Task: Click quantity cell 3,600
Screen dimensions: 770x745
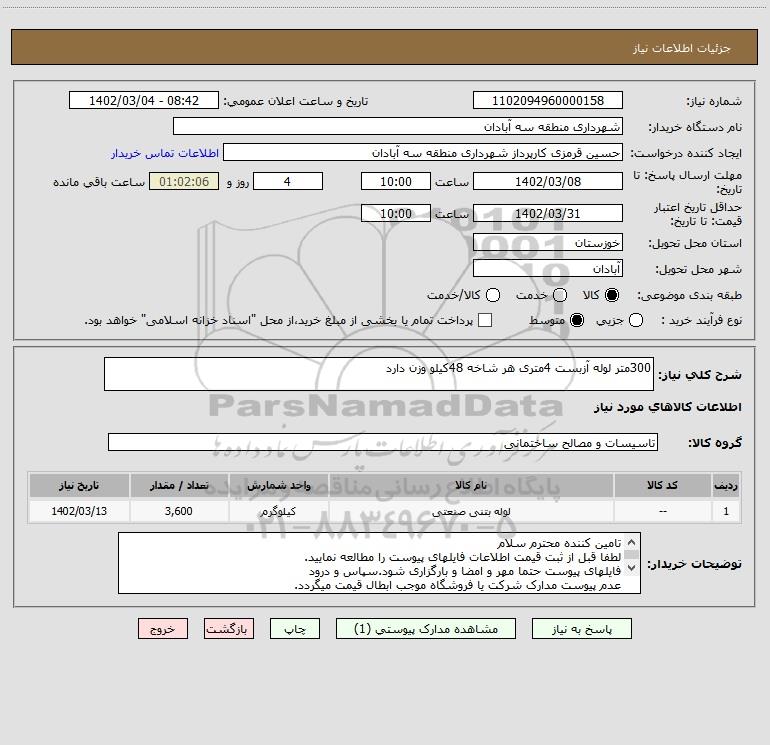Action: click(x=179, y=511)
